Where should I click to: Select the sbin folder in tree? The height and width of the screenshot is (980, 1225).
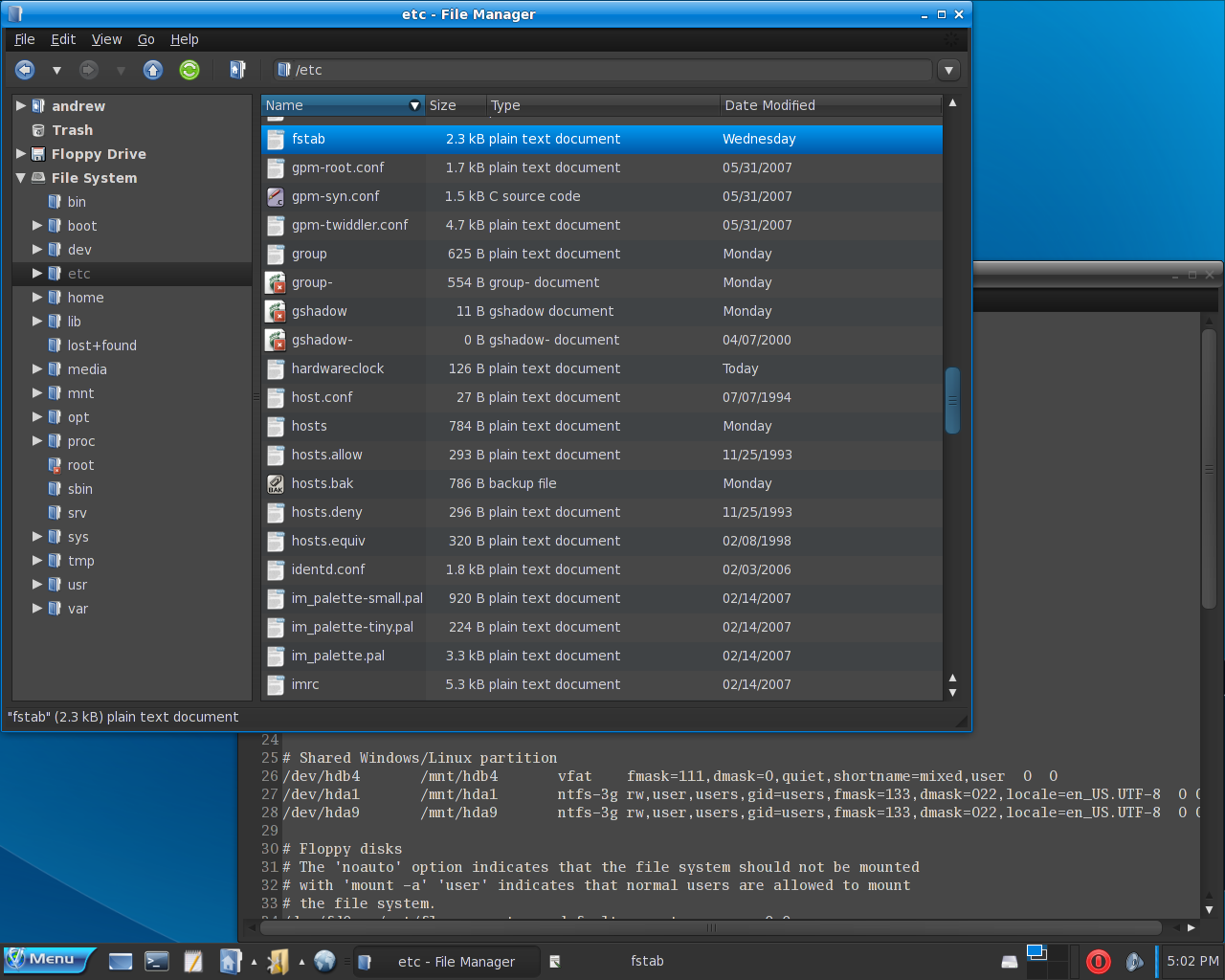coord(80,489)
